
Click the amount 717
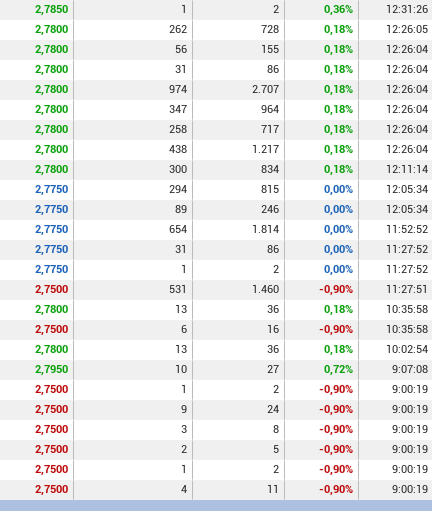270,129
